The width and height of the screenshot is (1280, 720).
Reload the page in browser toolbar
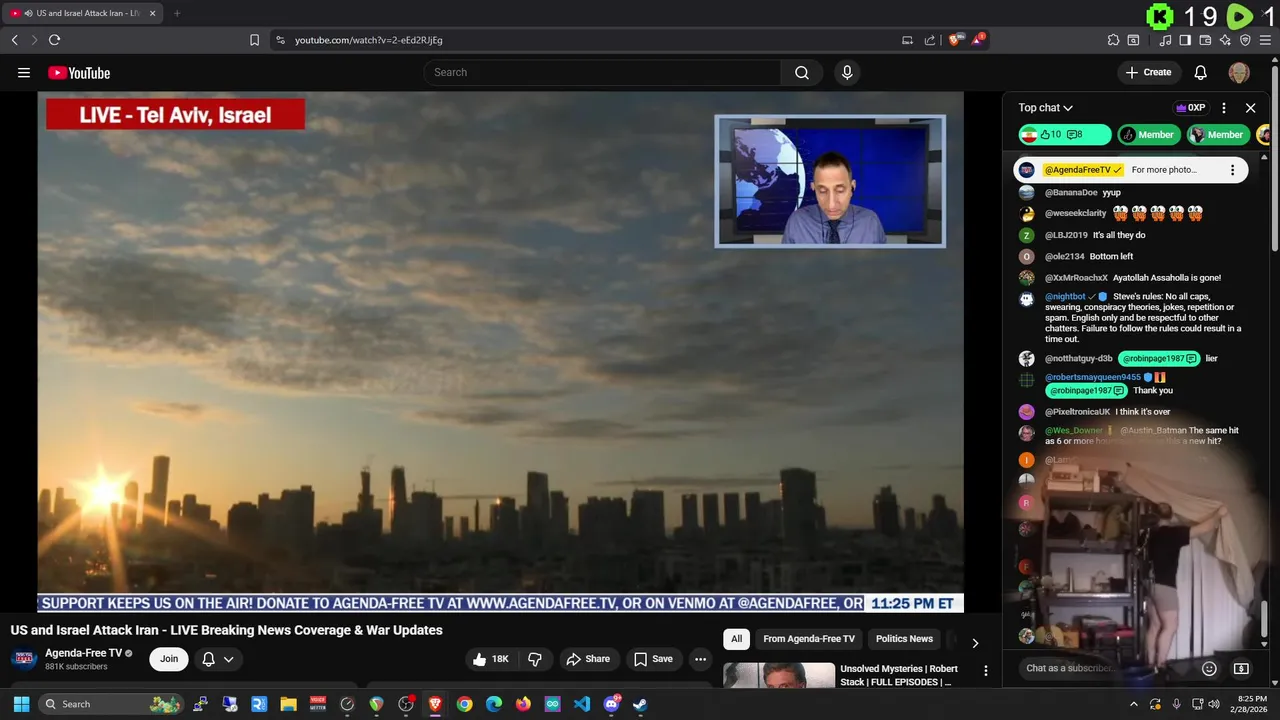click(x=55, y=40)
